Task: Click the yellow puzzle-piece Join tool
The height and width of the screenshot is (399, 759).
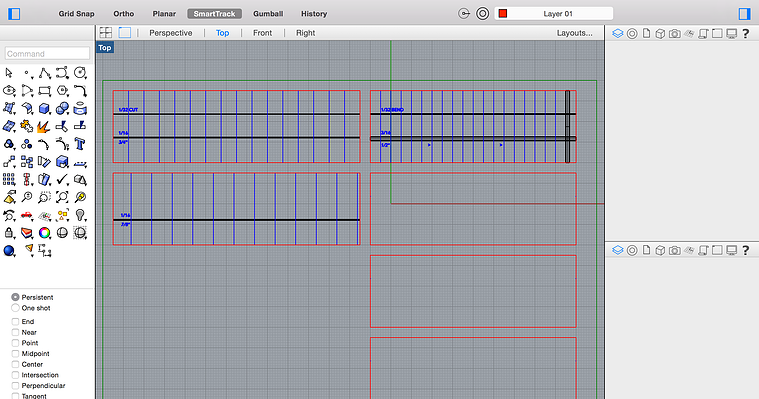Action: click(x=26, y=126)
